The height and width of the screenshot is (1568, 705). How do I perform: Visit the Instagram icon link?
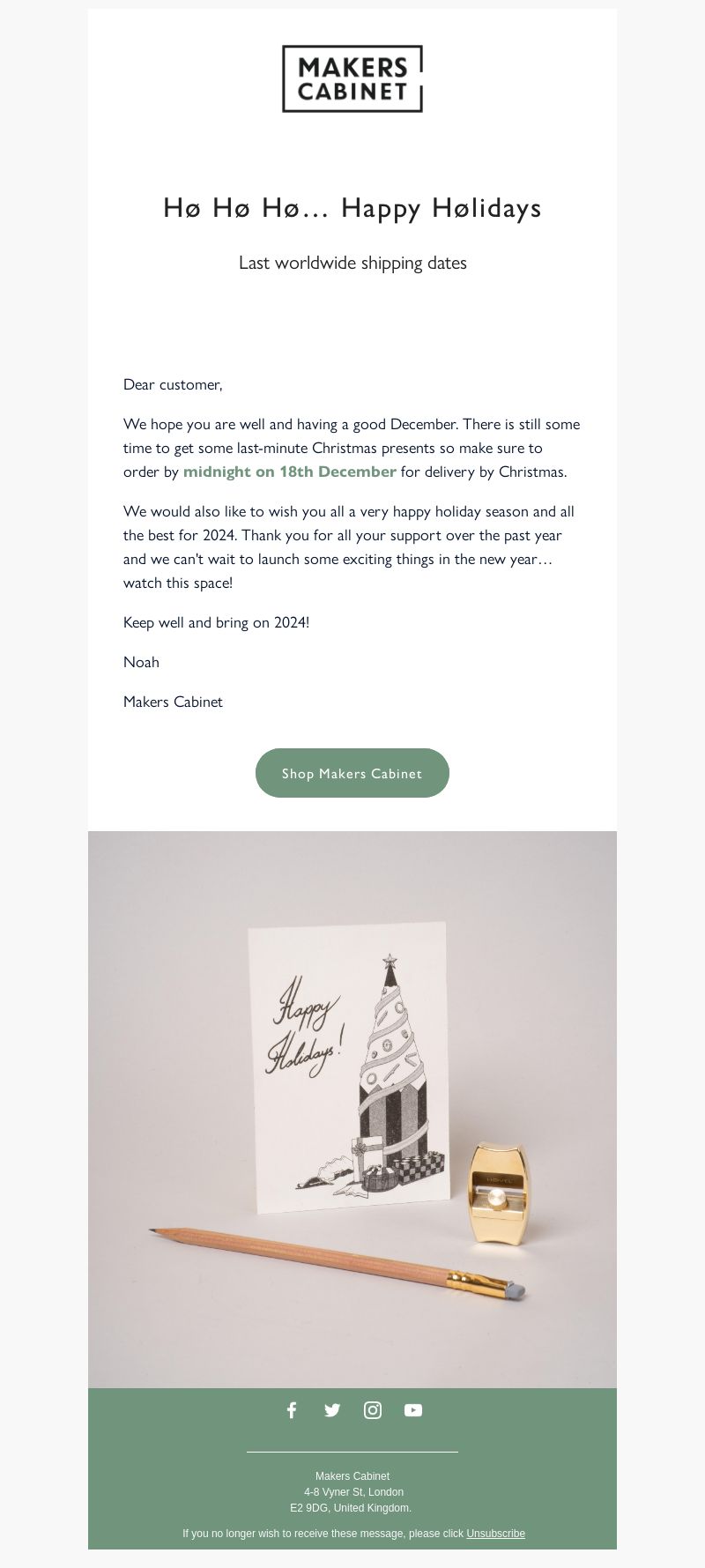(x=373, y=1409)
